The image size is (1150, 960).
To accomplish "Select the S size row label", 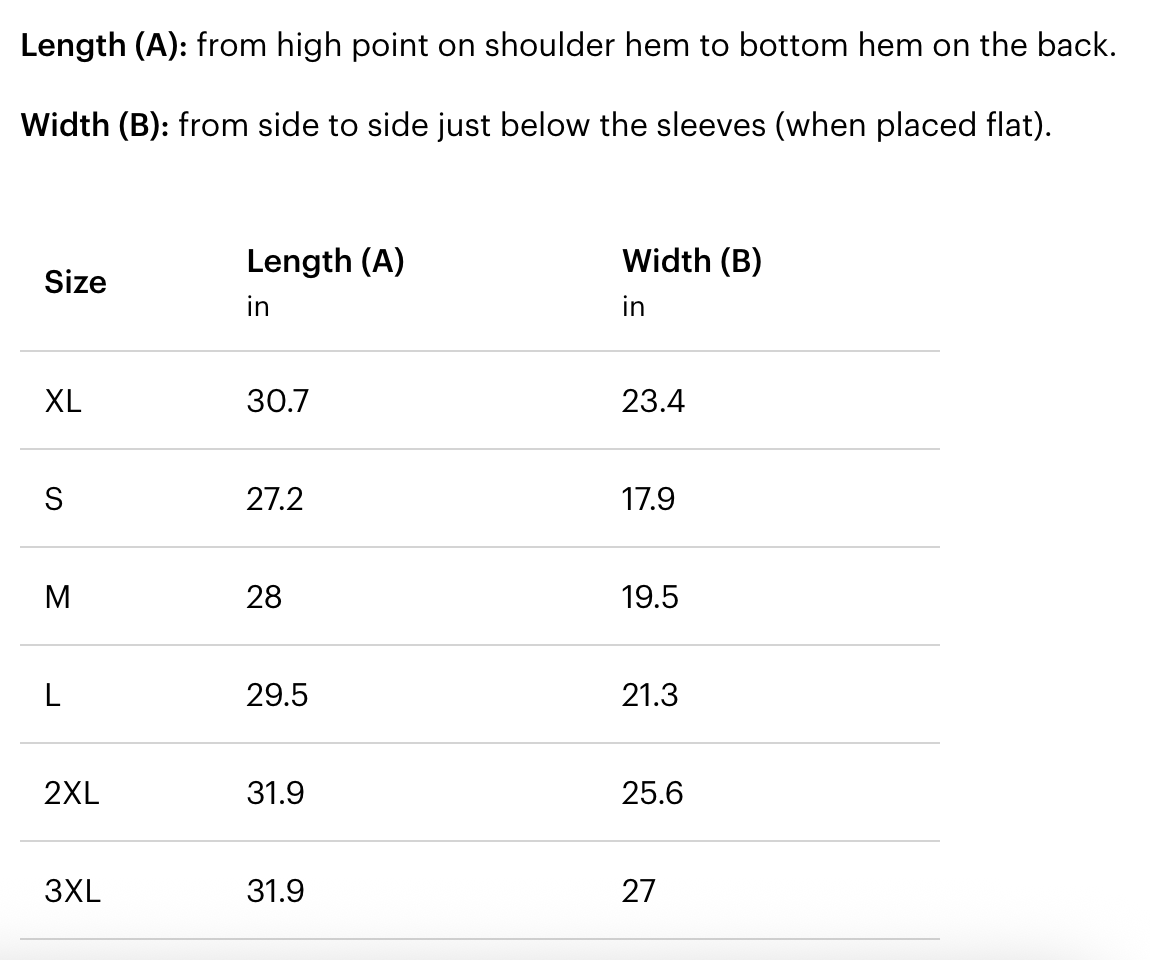I will 54,500.
